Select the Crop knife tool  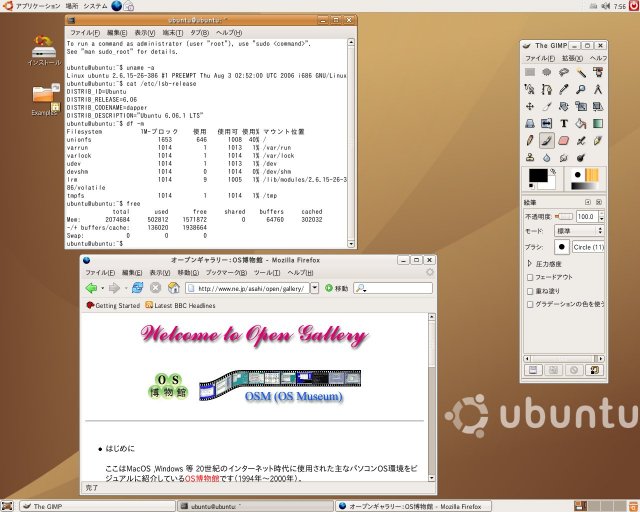[x=547, y=107]
